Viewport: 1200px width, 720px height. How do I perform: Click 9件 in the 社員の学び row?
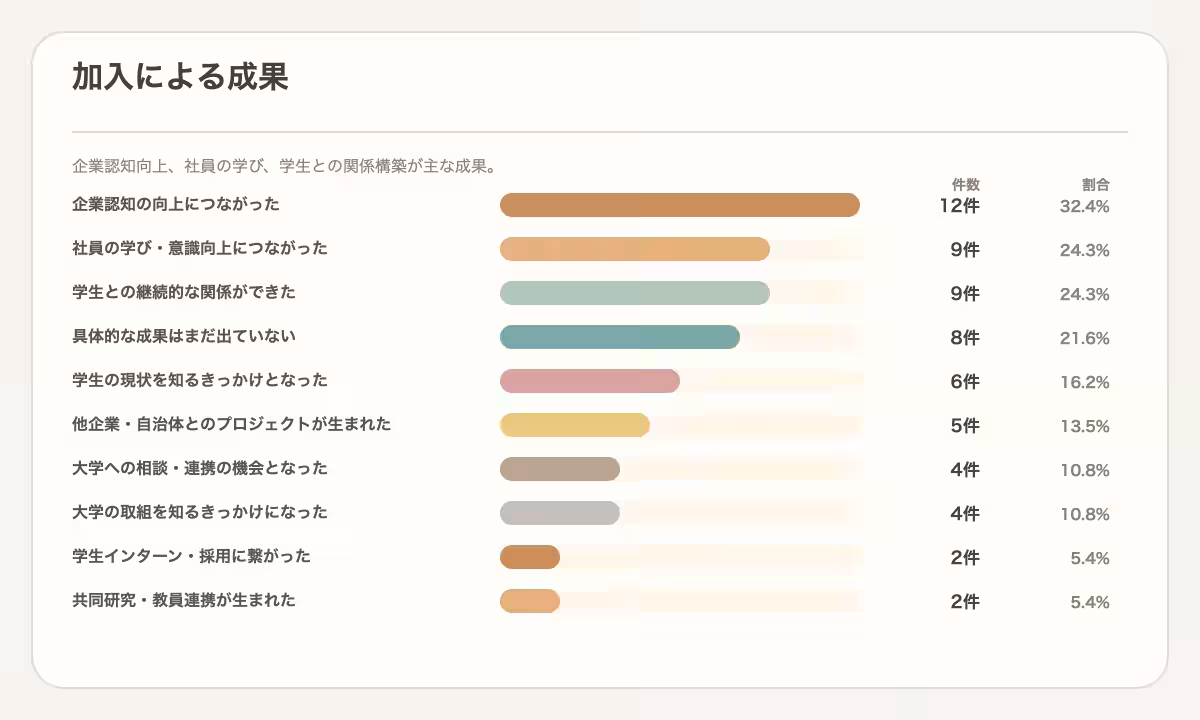[965, 250]
